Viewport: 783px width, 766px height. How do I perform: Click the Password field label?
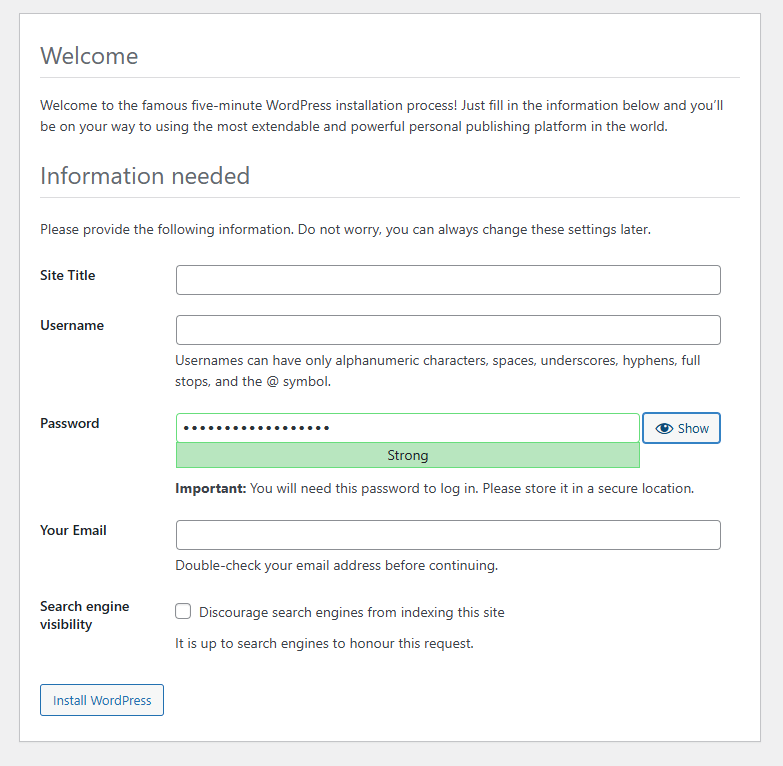point(70,423)
